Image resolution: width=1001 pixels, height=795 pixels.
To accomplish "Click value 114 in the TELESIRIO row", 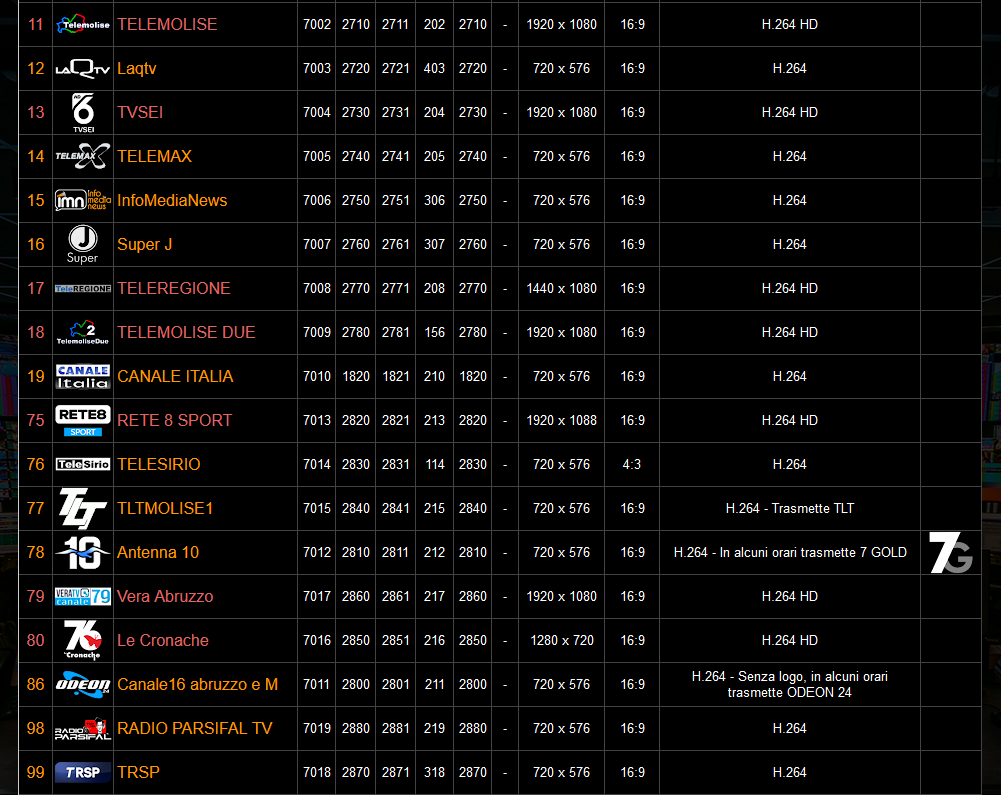I will pyautogui.click(x=435, y=464).
